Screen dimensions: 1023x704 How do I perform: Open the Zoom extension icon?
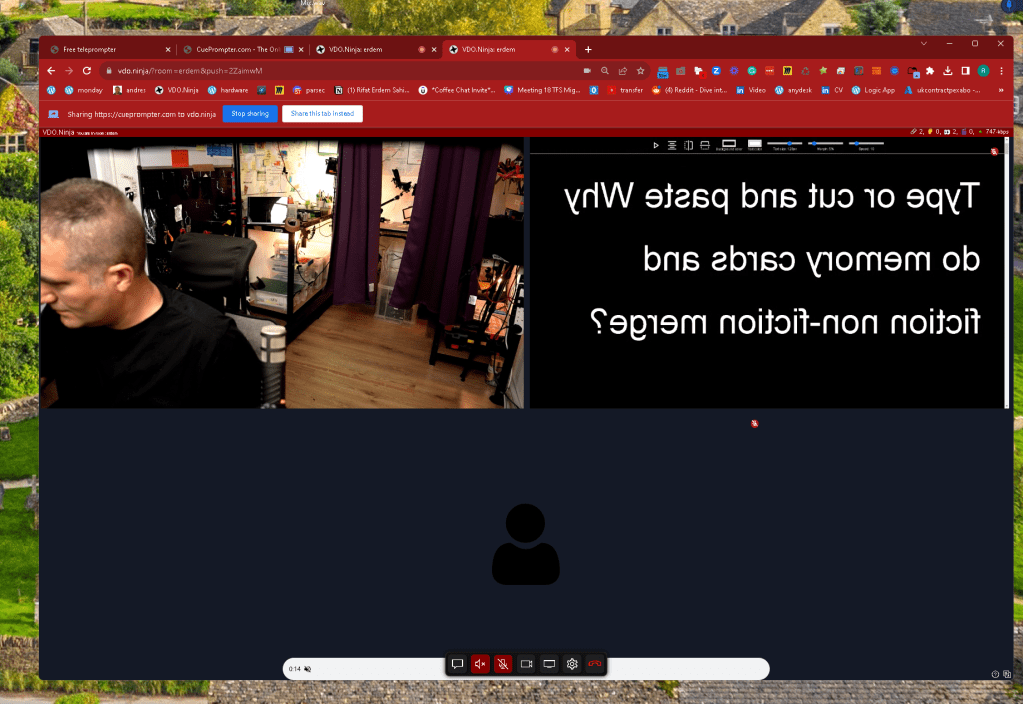pos(716,70)
